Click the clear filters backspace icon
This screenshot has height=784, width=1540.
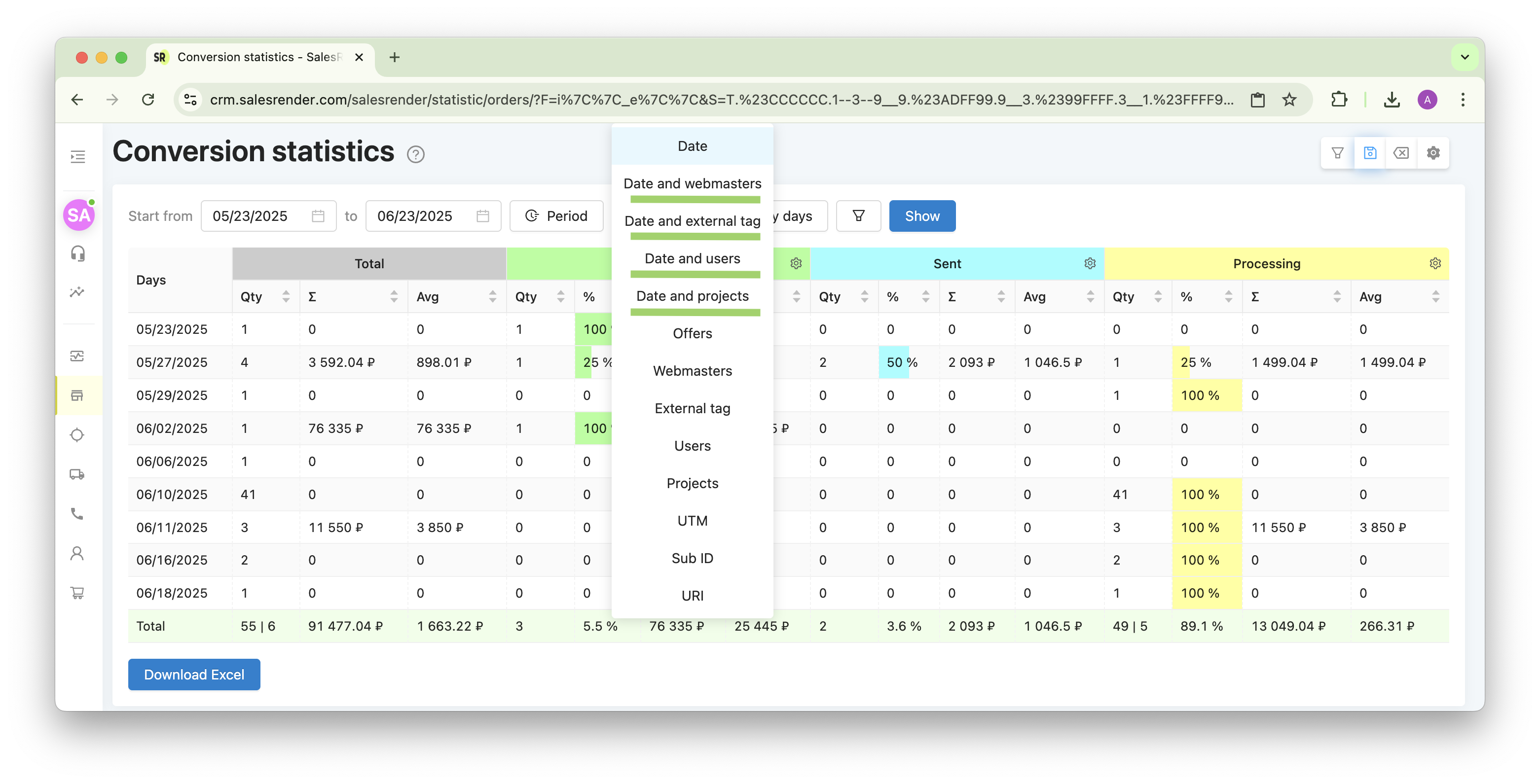click(x=1401, y=153)
